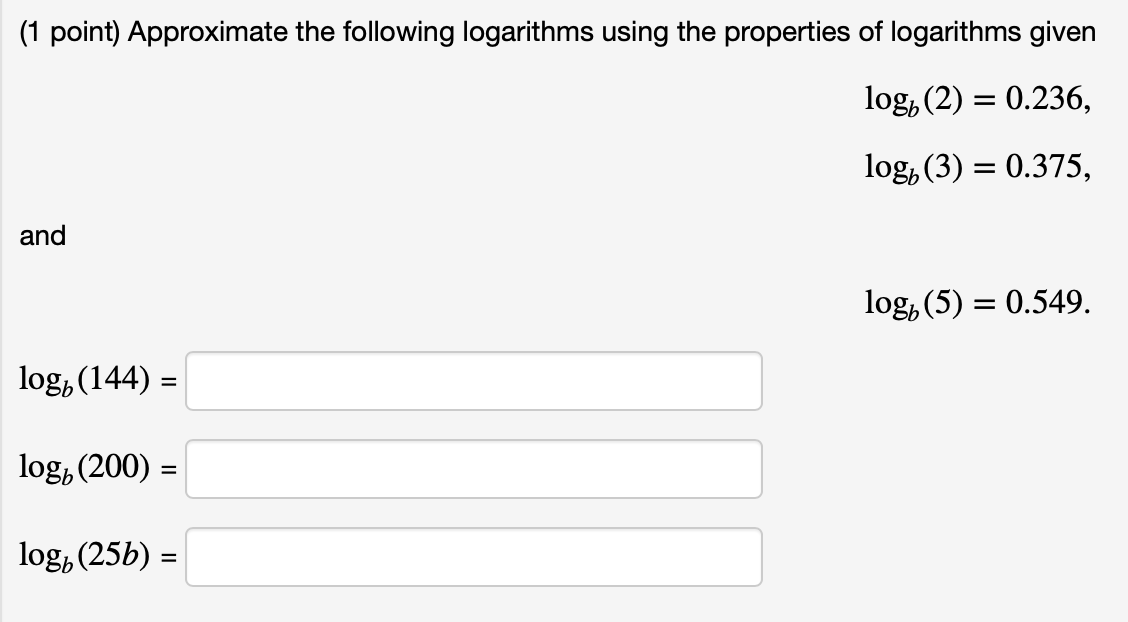Viewport: 1128px width, 622px height.
Task: Click the equals sign after log_b(144)
Action: click(172, 381)
